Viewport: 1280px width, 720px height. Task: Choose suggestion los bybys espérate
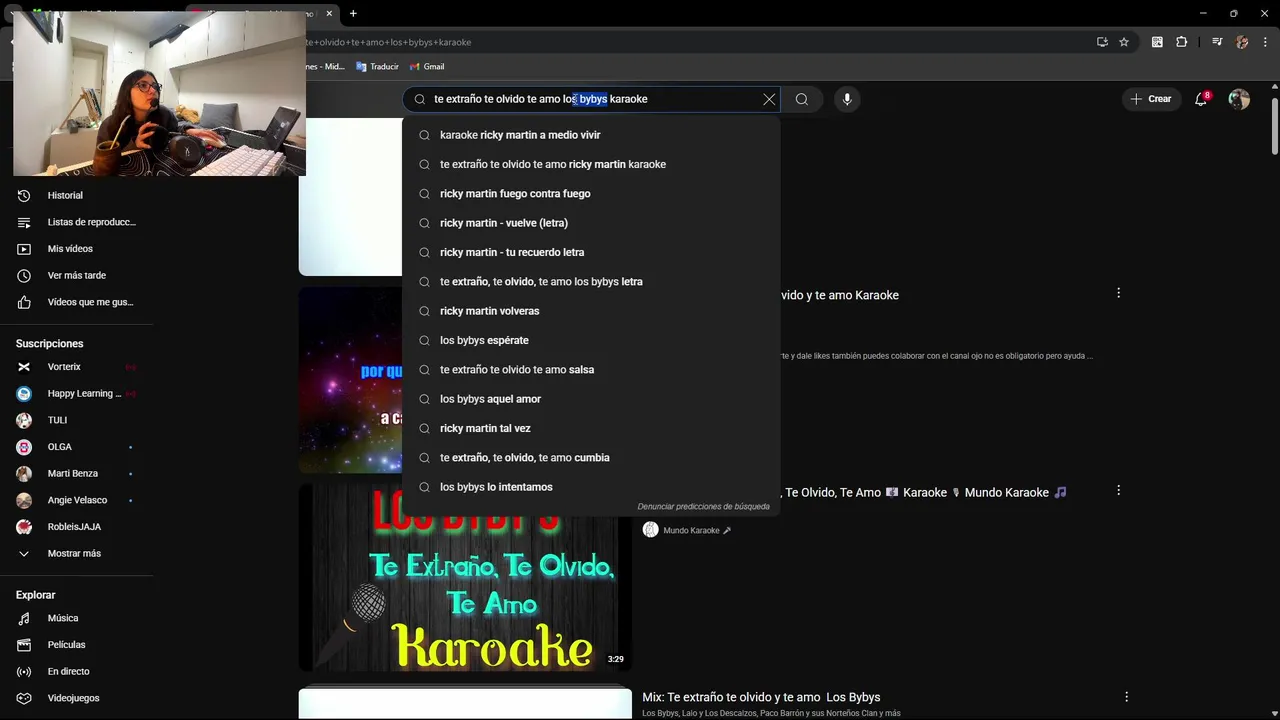[x=591, y=340]
